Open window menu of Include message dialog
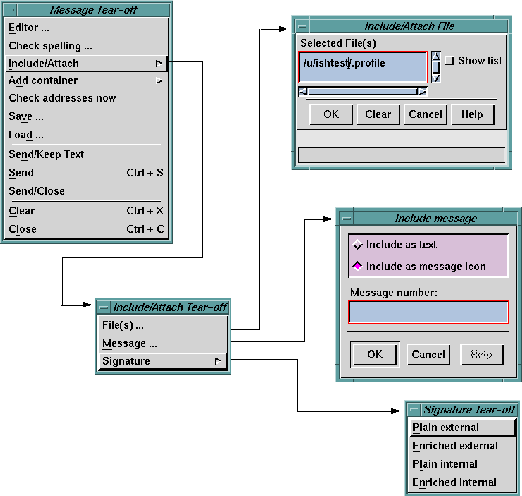The width and height of the screenshot is (522, 496). [347, 219]
